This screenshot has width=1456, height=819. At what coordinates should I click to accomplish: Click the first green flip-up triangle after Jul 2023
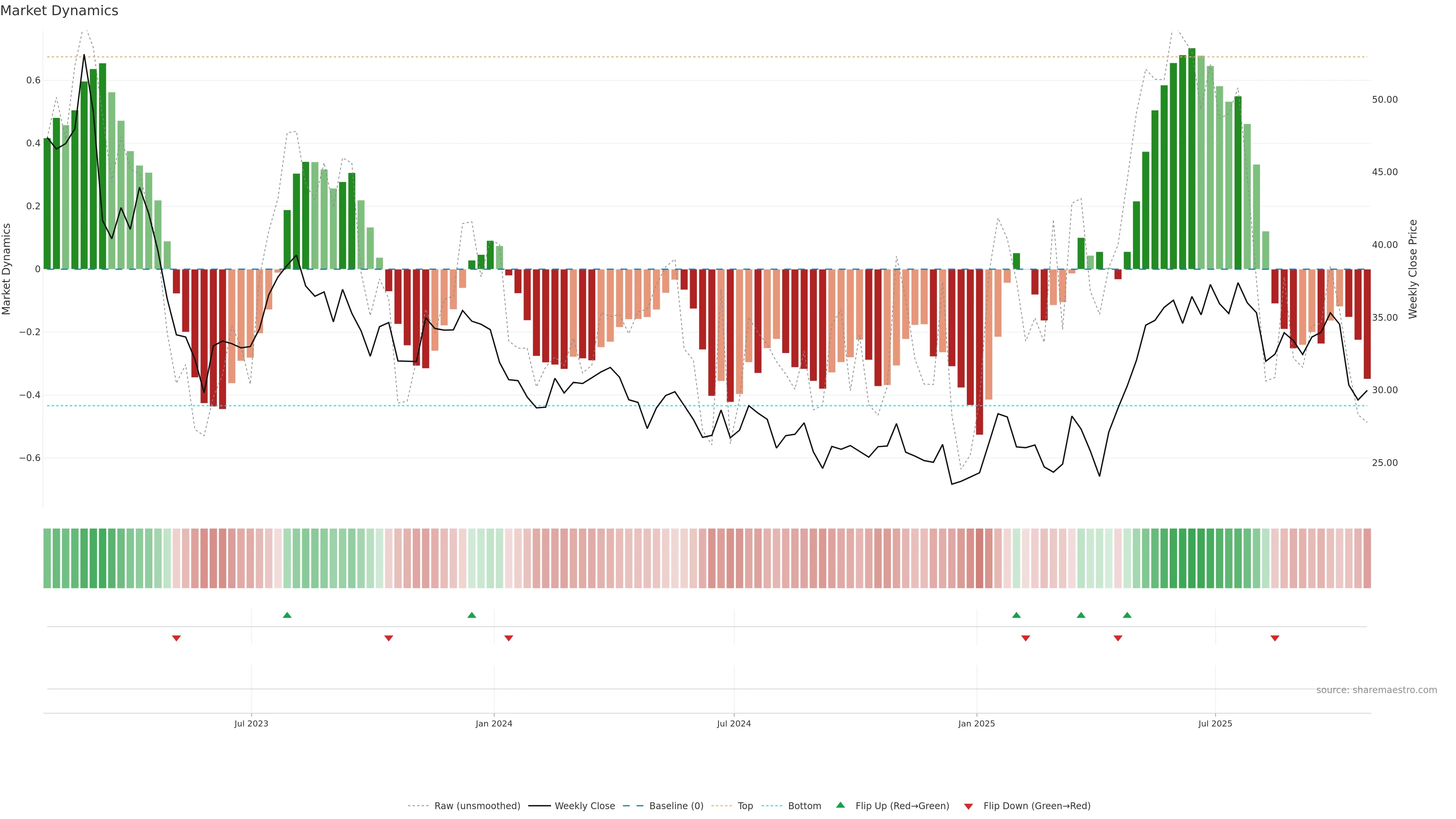(287, 615)
